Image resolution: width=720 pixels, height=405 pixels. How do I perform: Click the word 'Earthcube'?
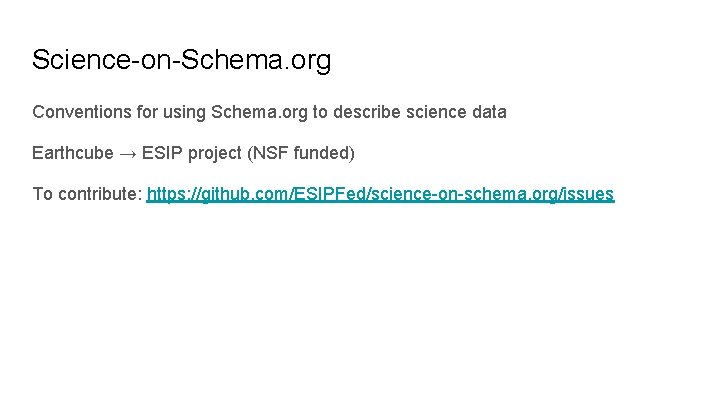72,153
